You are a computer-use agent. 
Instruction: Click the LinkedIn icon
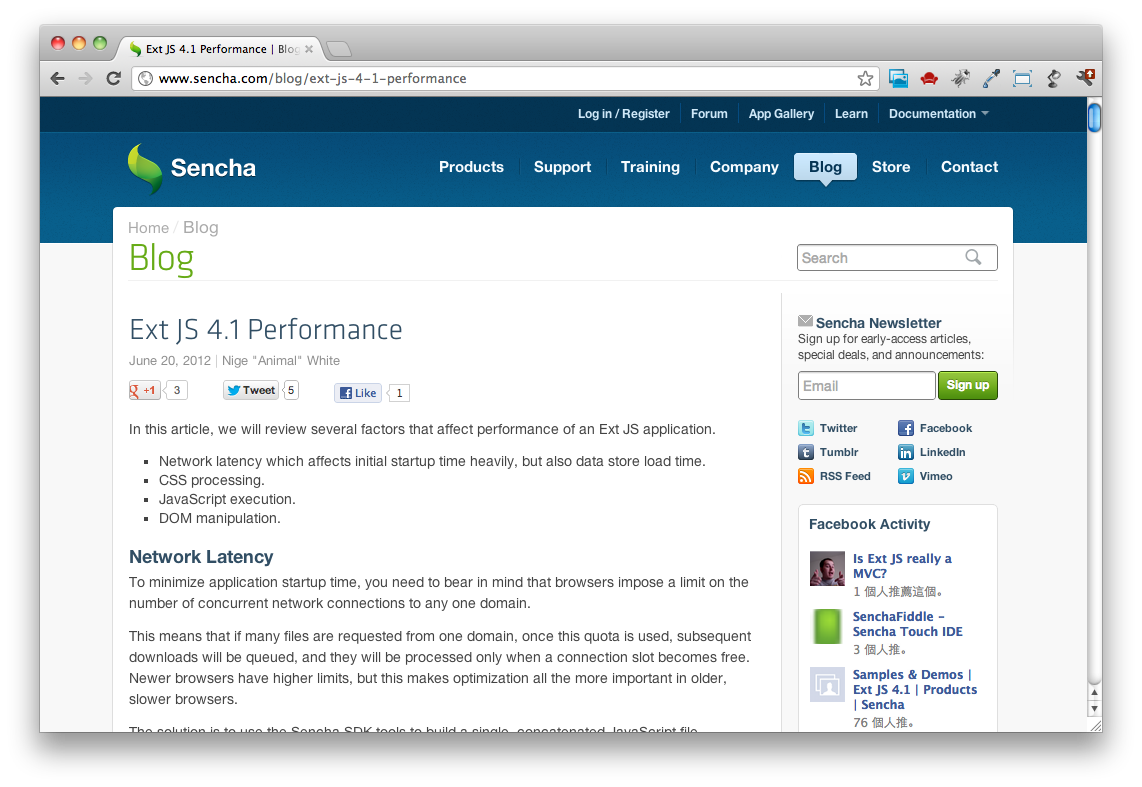click(x=905, y=452)
